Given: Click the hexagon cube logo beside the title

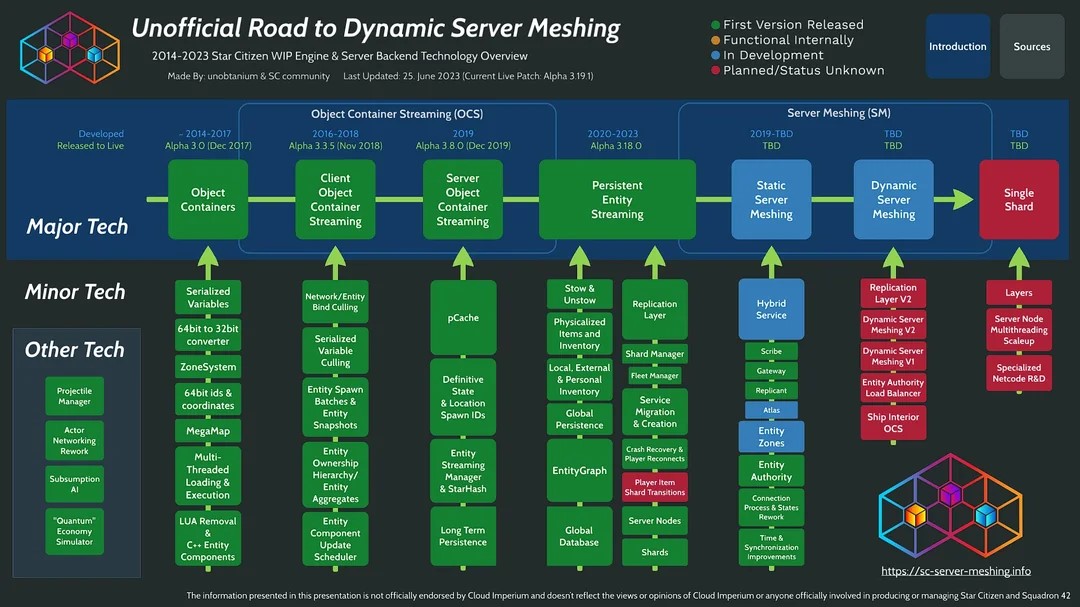Looking at the screenshot, I should [70, 48].
